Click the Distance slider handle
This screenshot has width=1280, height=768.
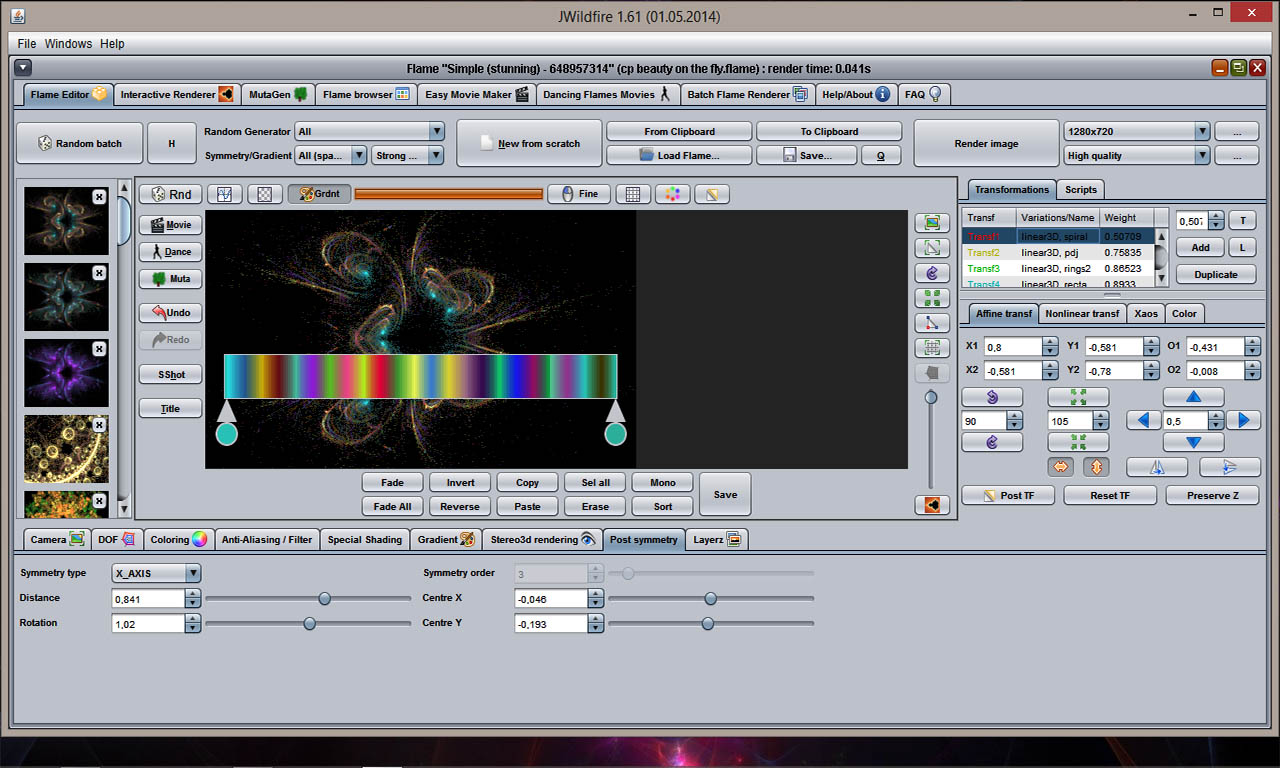click(x=324, y=598)
